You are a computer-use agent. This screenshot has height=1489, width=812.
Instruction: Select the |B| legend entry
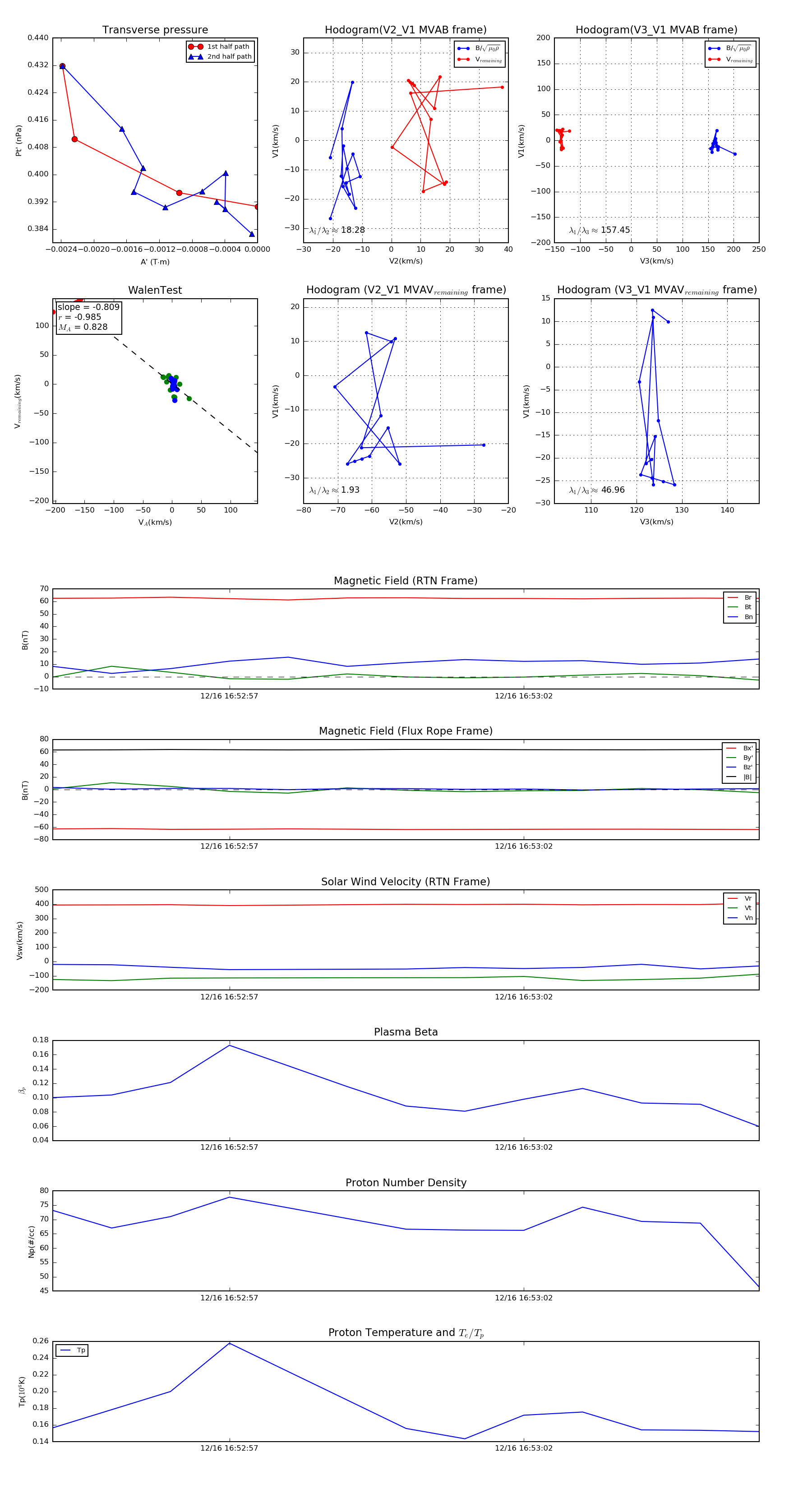click(x=739, y=777)
